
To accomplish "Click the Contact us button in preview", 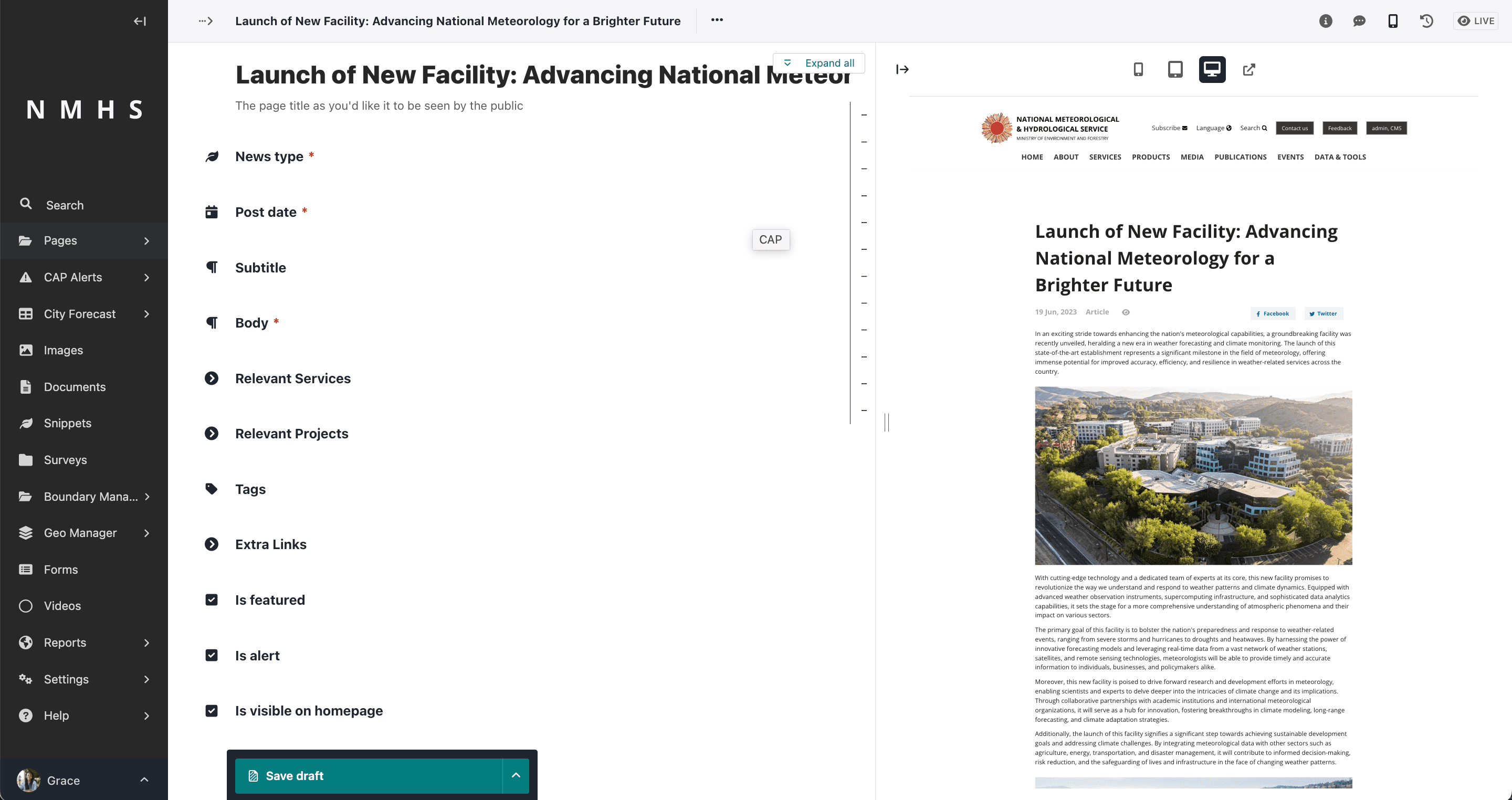I will coord(1295,128).
